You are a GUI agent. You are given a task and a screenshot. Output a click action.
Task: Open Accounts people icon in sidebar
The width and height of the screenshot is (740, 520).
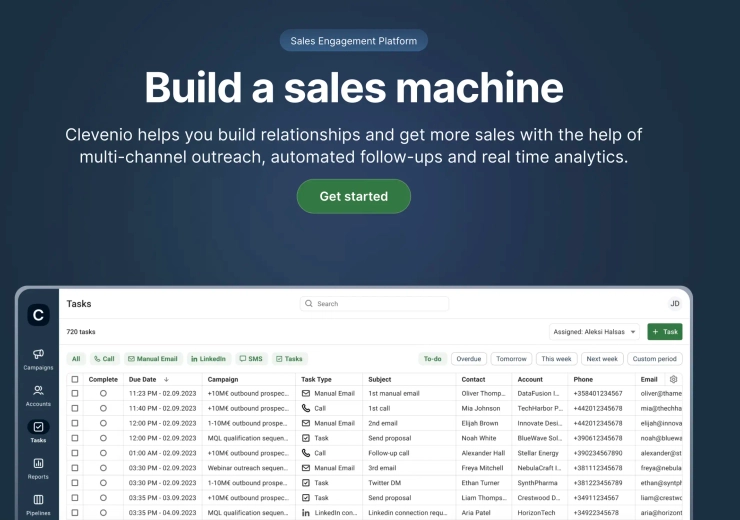(x=38, y=390)
